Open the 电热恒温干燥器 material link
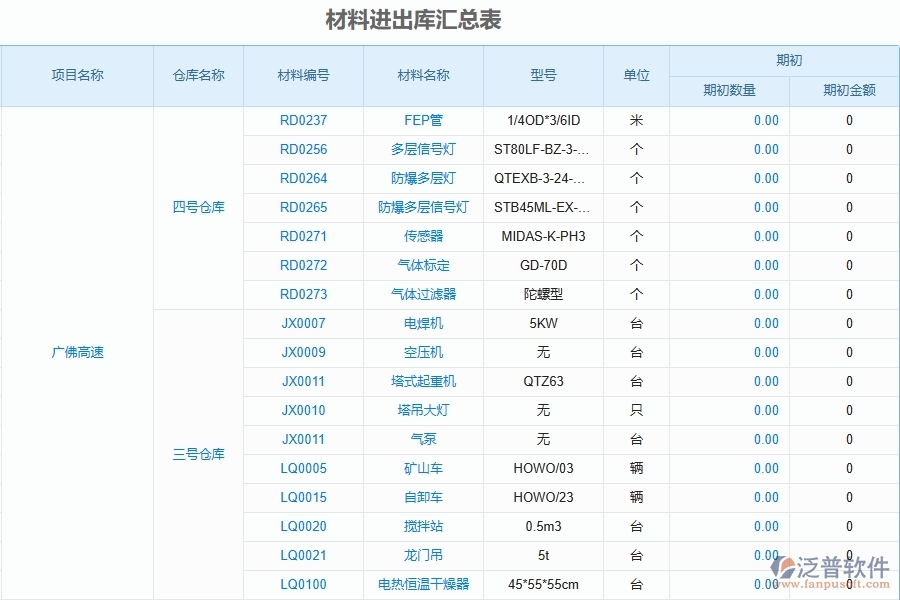 [422, 584]
